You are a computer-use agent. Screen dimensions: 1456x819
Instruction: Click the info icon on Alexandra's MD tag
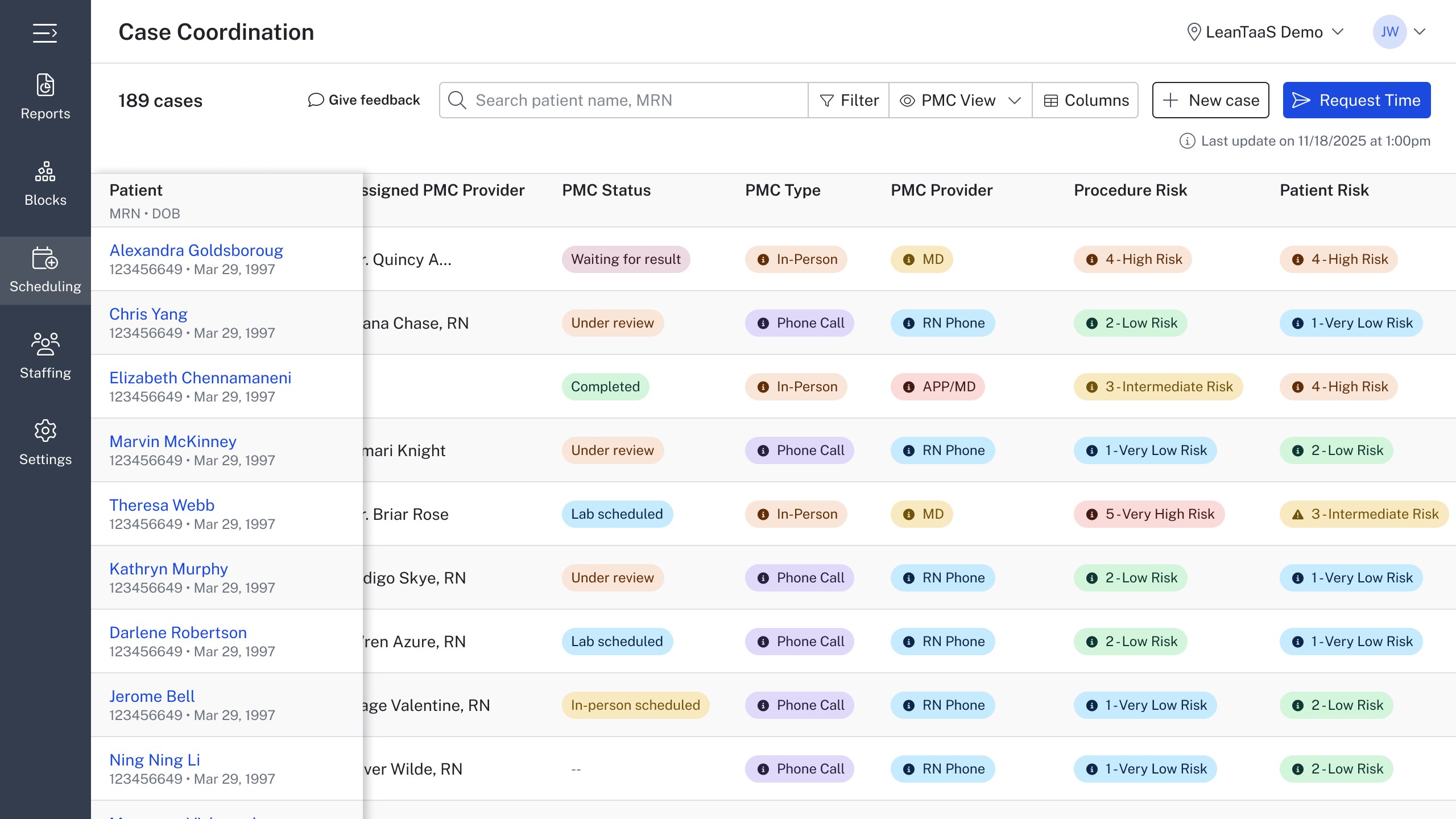909,260
